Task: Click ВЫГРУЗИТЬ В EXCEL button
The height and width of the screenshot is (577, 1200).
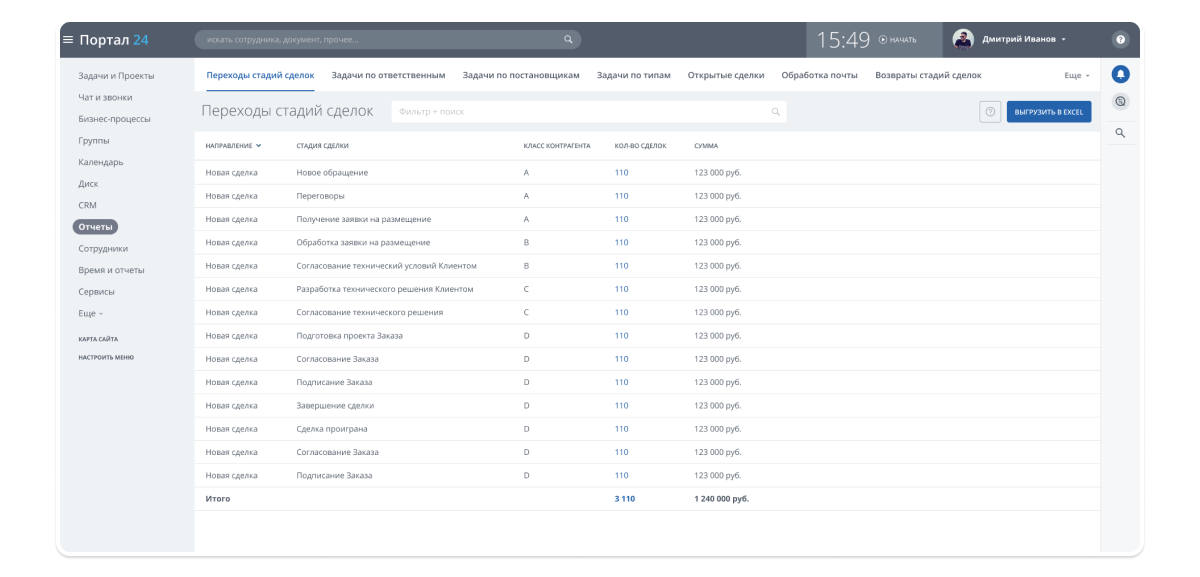Action: click(x=1049, y=112)
